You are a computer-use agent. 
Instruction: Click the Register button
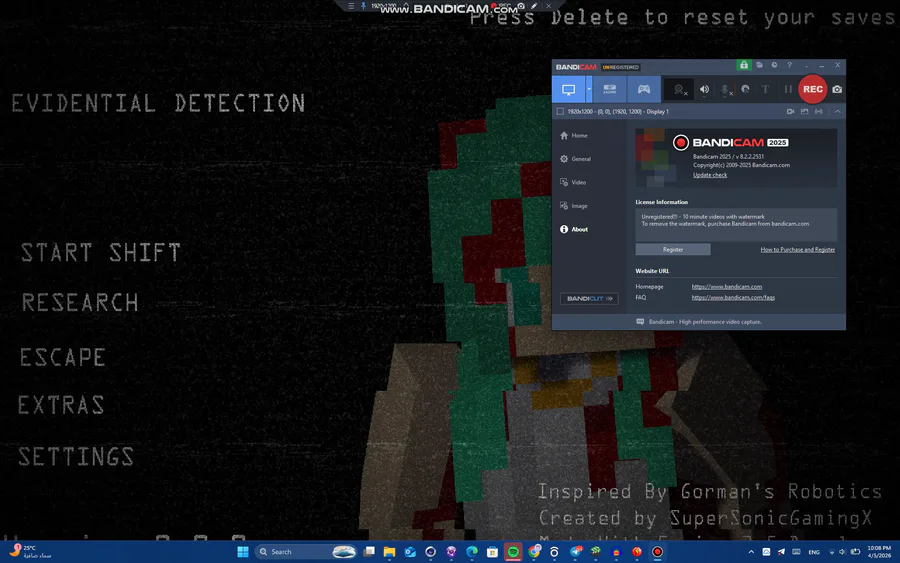click(x=673, y=249)
